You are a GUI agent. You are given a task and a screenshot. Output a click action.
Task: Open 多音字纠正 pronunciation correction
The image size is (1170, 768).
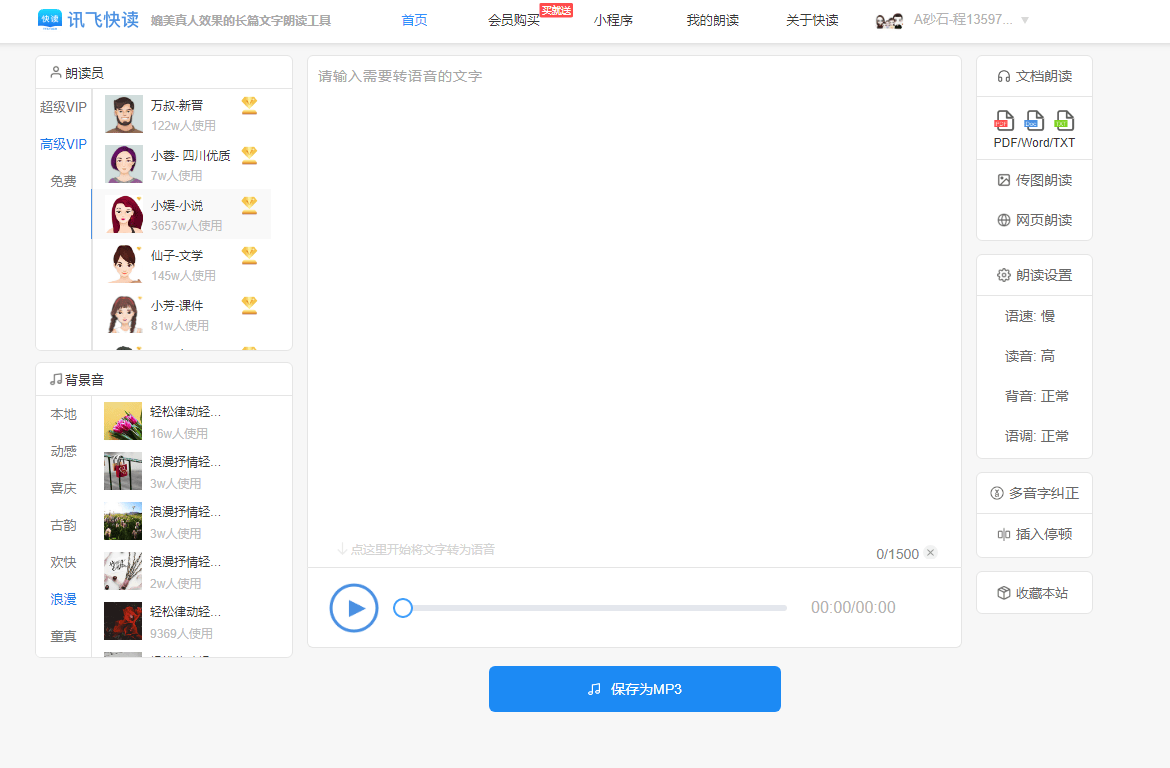(x=1034, y=492)
